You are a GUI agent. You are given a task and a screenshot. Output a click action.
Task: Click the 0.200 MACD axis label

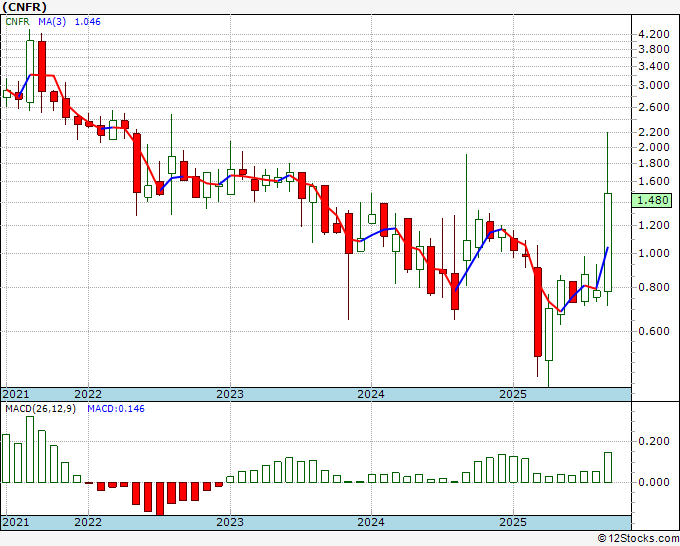coord(654,441)
